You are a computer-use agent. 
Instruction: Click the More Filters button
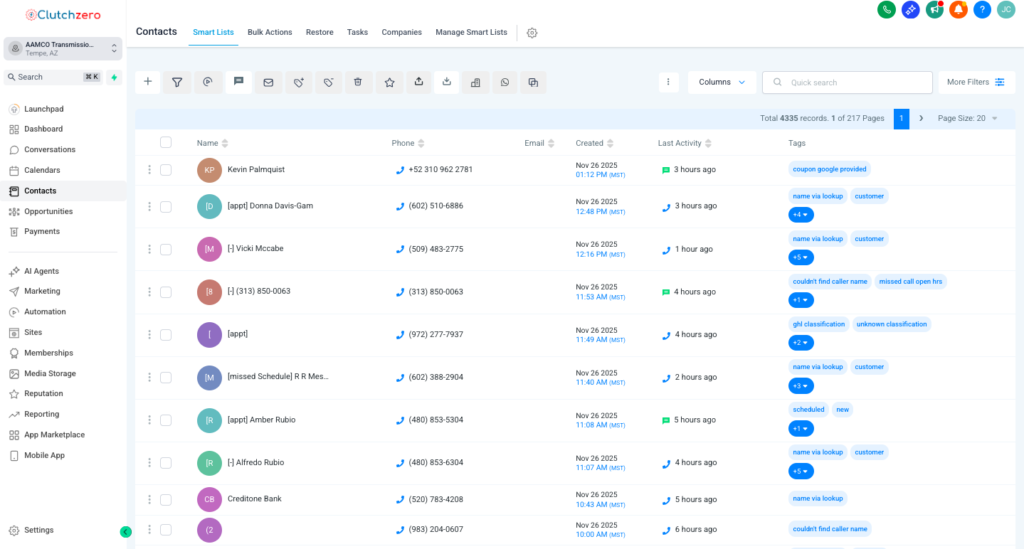[x=975, y=82]
